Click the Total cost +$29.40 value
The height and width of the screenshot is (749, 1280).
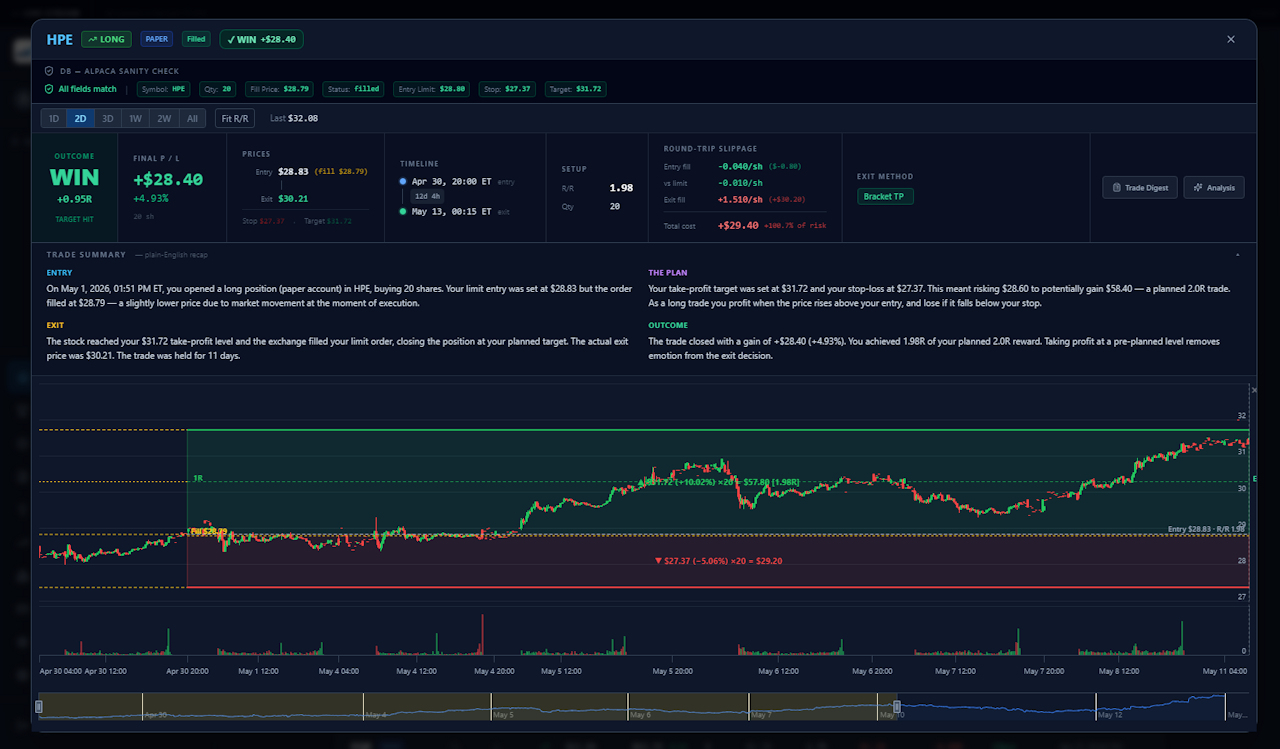(x=738, y=226)
